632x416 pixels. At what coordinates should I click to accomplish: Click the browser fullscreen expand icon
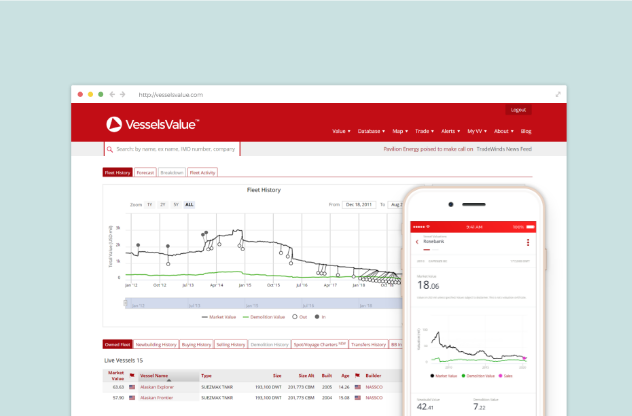coord(558,94)
